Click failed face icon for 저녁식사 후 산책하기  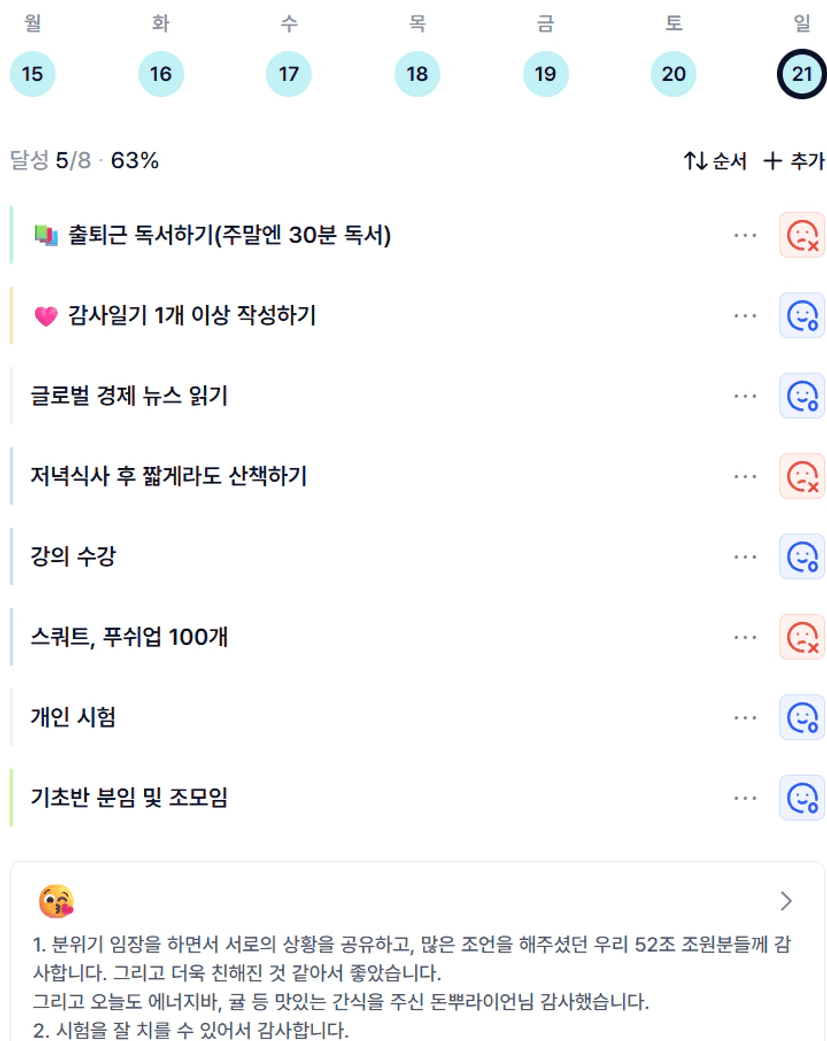pos(802,476)
